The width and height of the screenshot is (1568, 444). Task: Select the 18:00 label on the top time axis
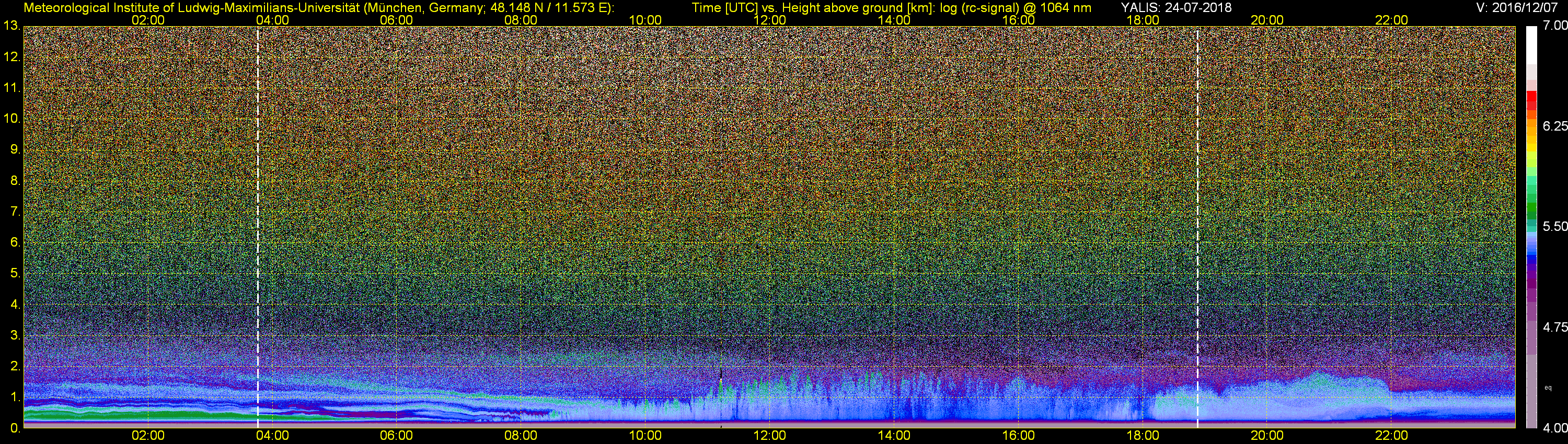pos(1143,20)
